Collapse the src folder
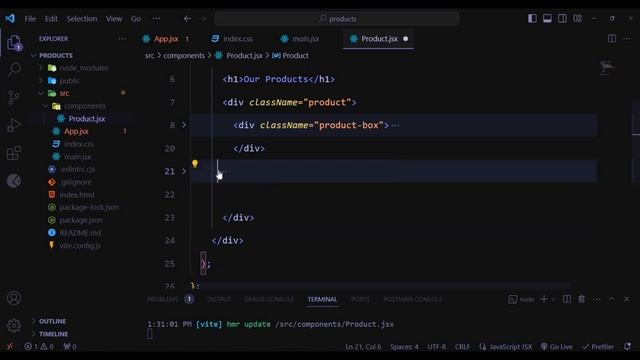640x360 pixels. 41,93
